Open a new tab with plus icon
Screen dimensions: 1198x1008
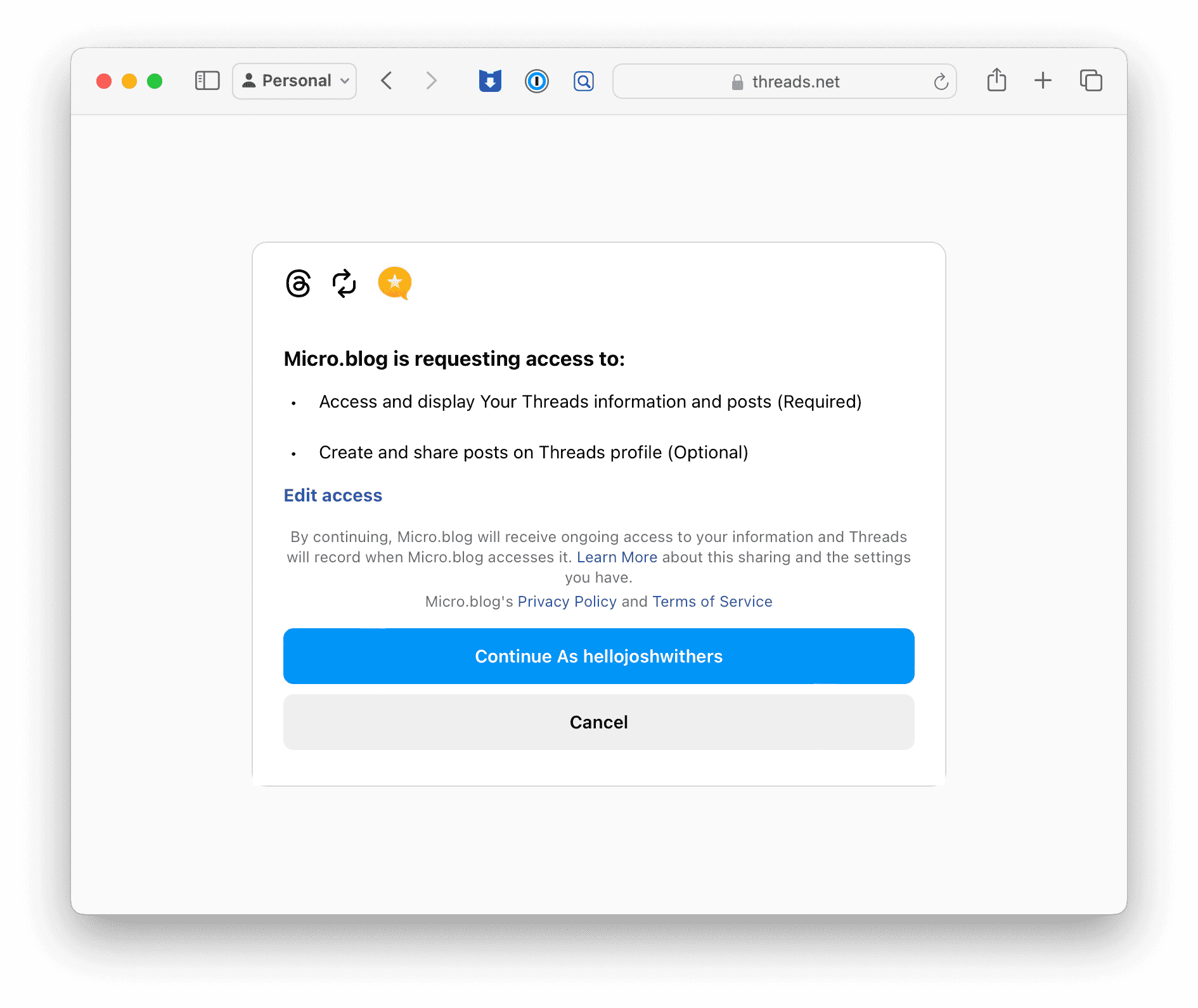[x=1043, y=81]
